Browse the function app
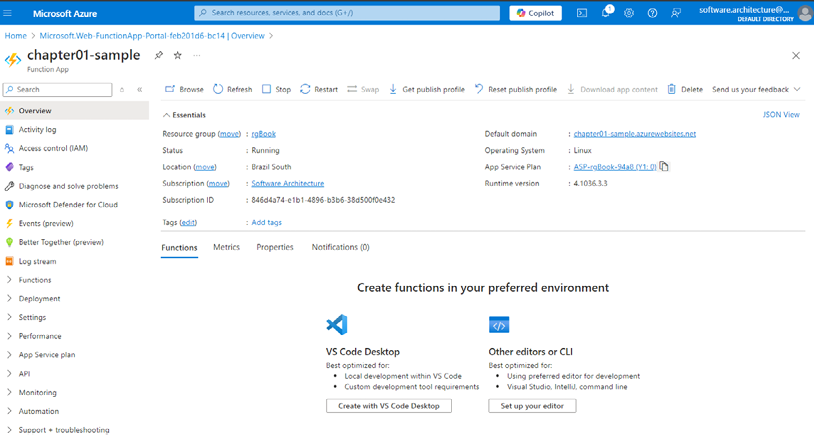The image size is (814, 442). pyautogui.click(x=184, y=89)
